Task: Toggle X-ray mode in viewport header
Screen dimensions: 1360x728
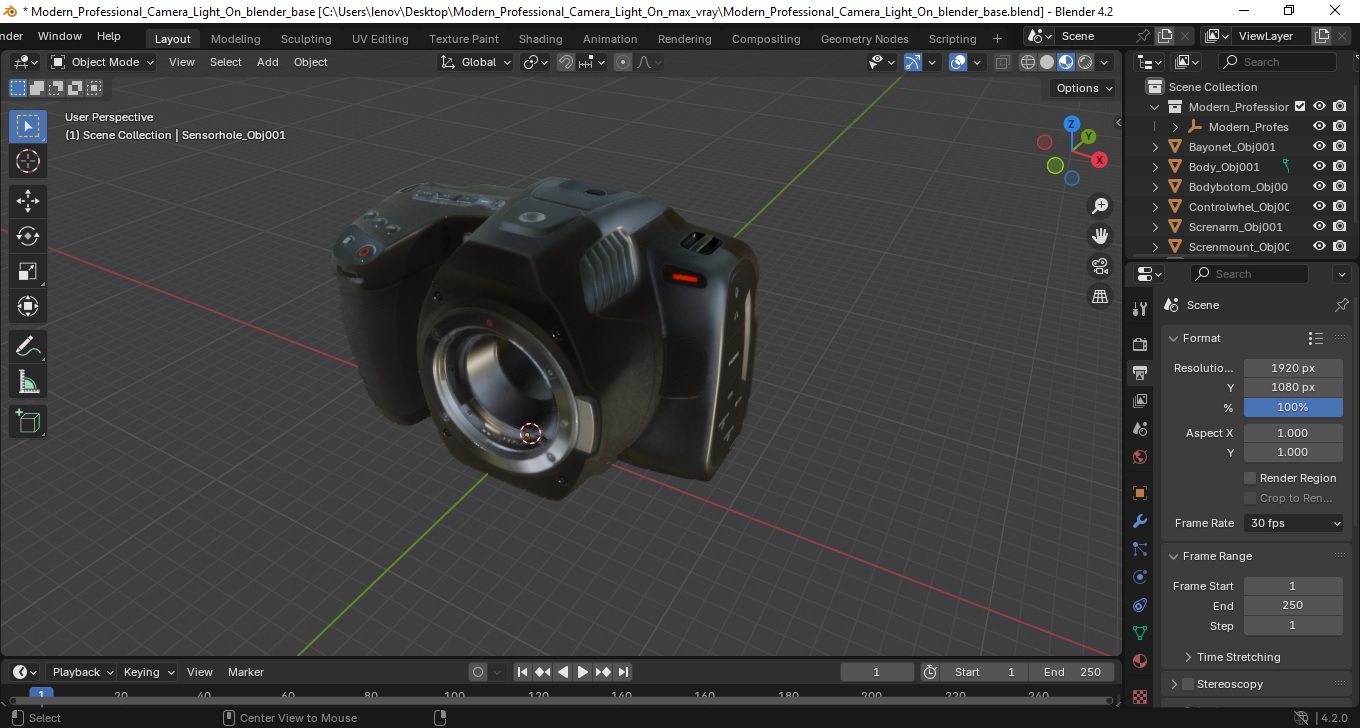Action: (1003, 62)
